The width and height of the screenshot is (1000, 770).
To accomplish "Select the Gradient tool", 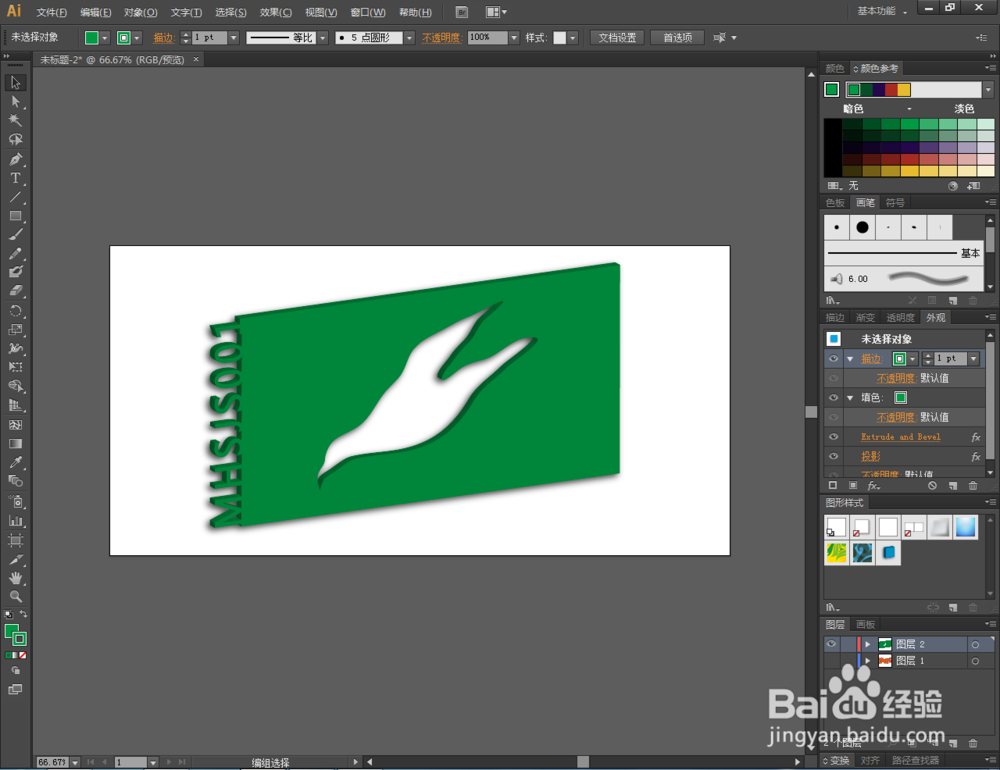I will pyautogui.click(x=15, y=444).
